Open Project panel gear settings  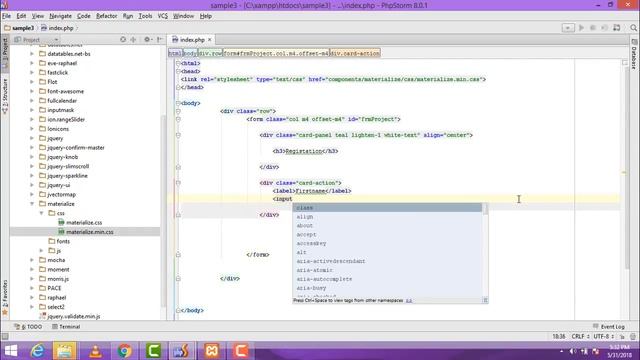point(147,40)
